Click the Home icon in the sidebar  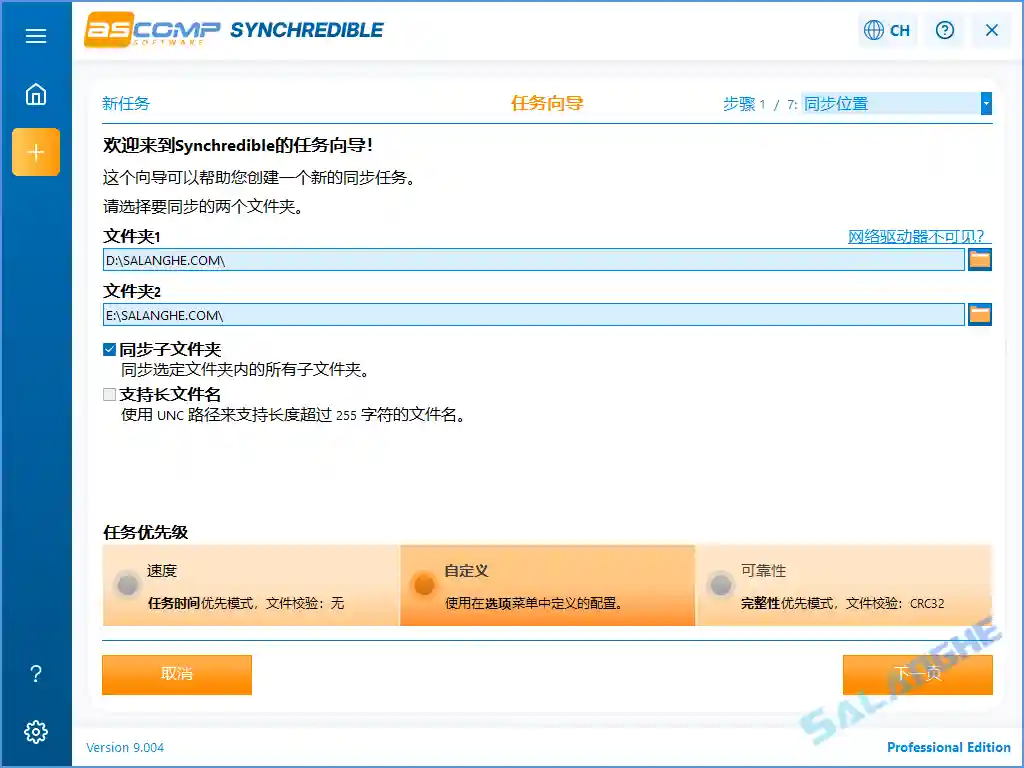tap(36, 93)
